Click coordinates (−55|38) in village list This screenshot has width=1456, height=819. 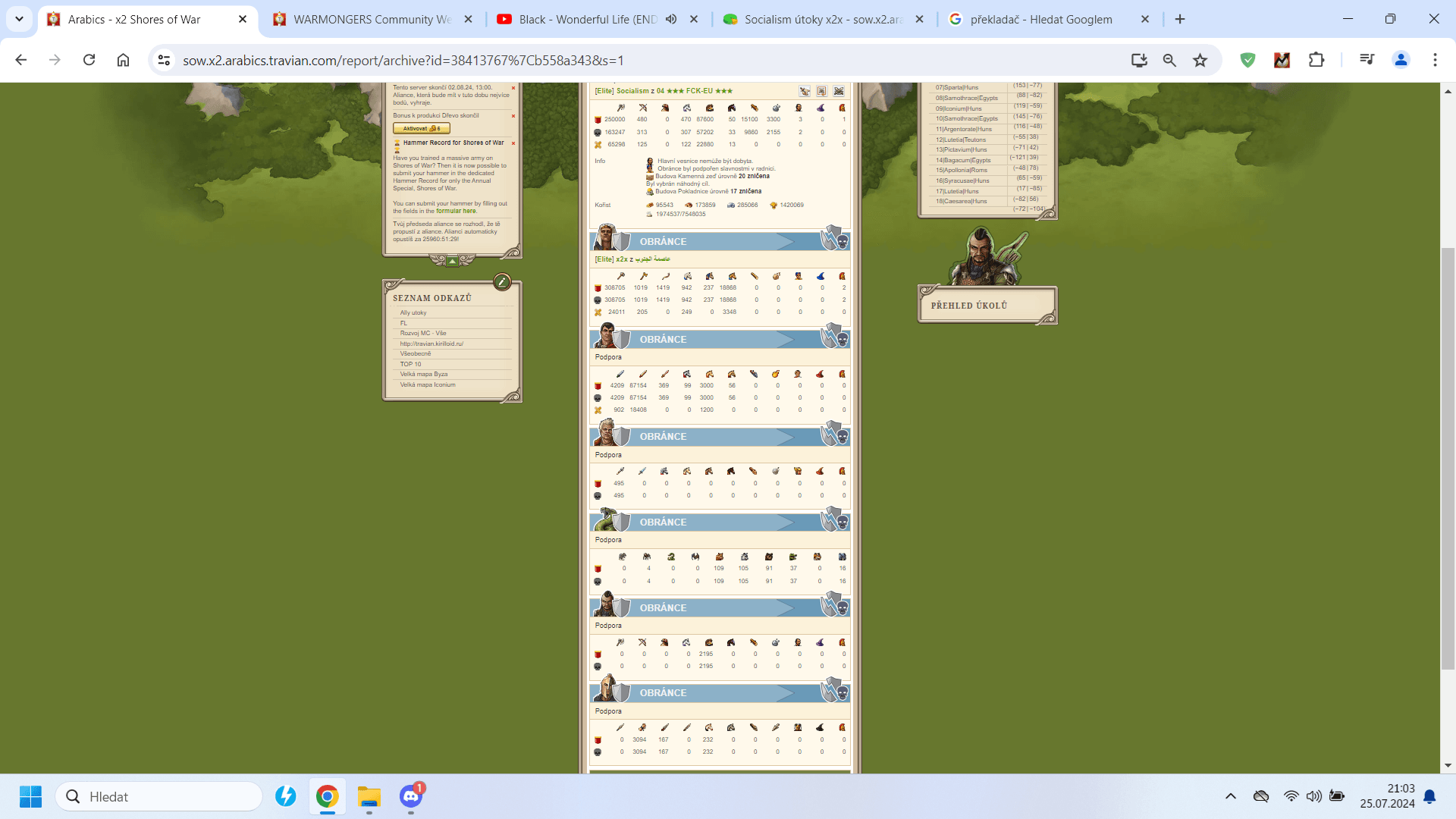(x=1025, y=137)
